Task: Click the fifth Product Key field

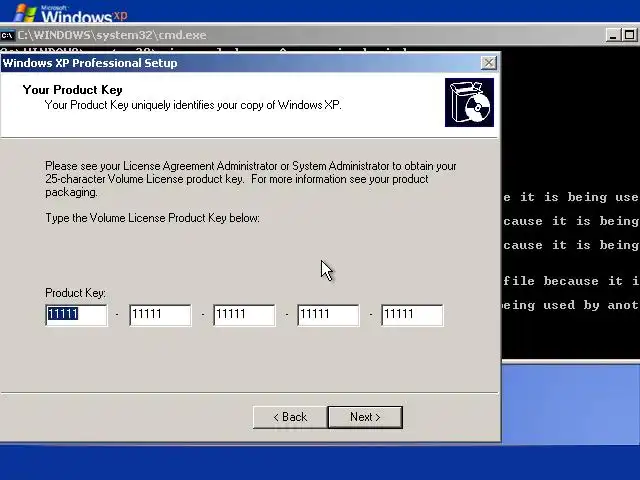Action: [412, 315]
